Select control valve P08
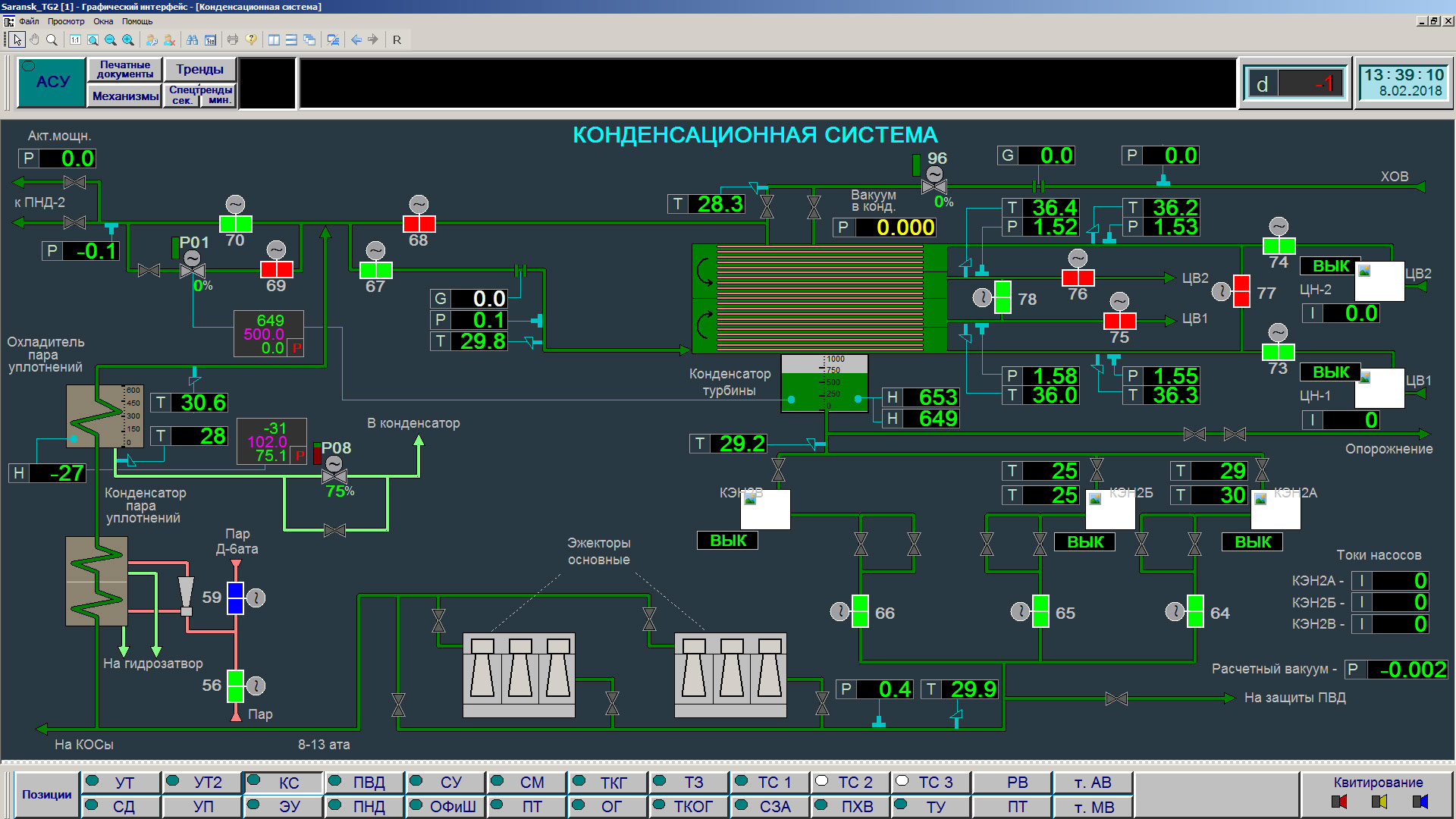Screen dimensions: 1456x819 pos(334,476)
